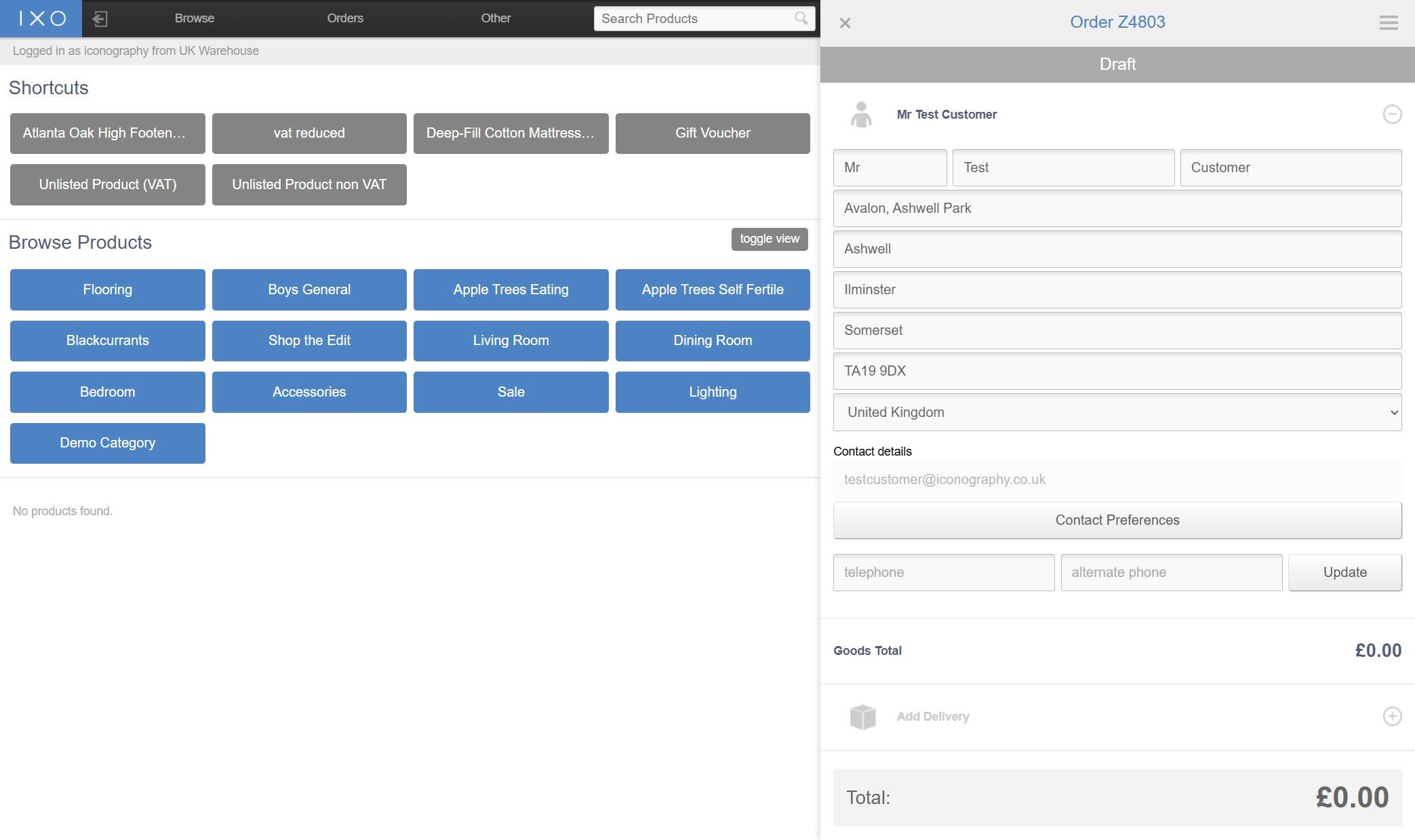Toggle view of browse products
This screenshot has width=1415, height=840.
769,239
